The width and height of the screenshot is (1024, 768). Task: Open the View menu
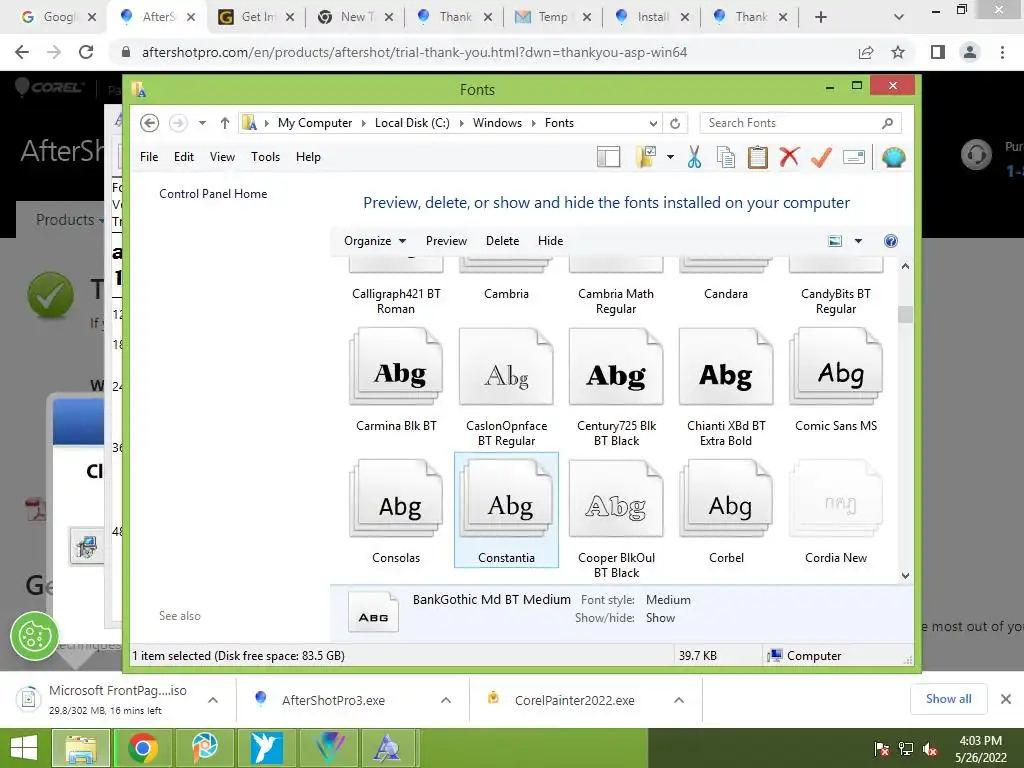click(x=222, y=157)
